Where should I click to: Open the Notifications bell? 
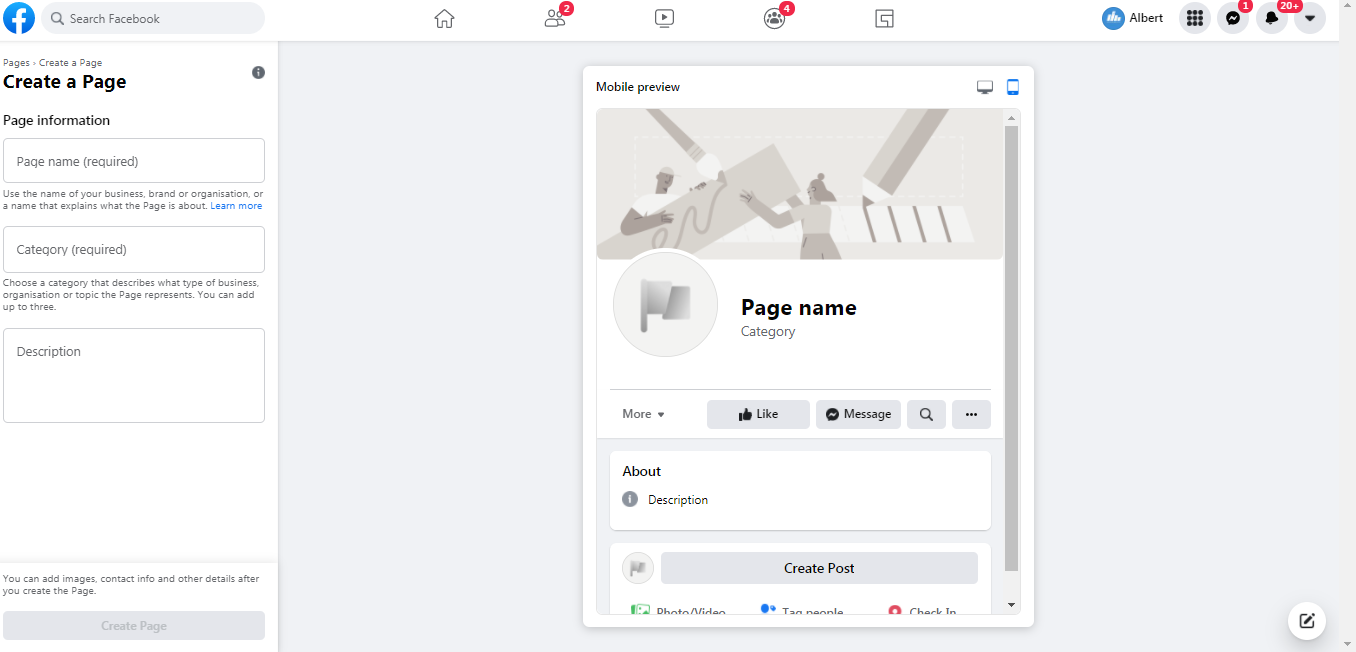1271,18
